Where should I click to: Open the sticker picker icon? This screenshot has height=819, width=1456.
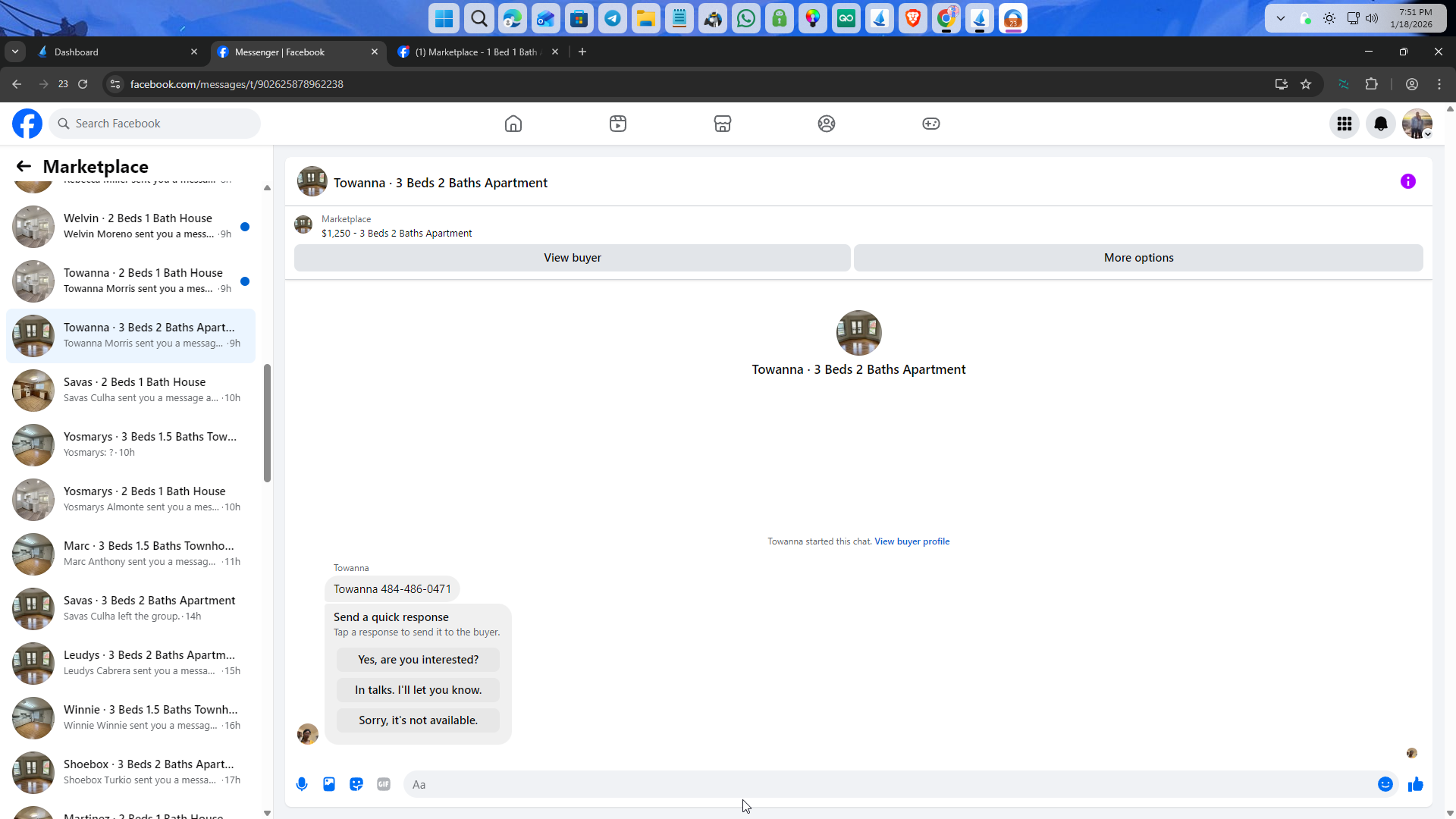[356, 784]
